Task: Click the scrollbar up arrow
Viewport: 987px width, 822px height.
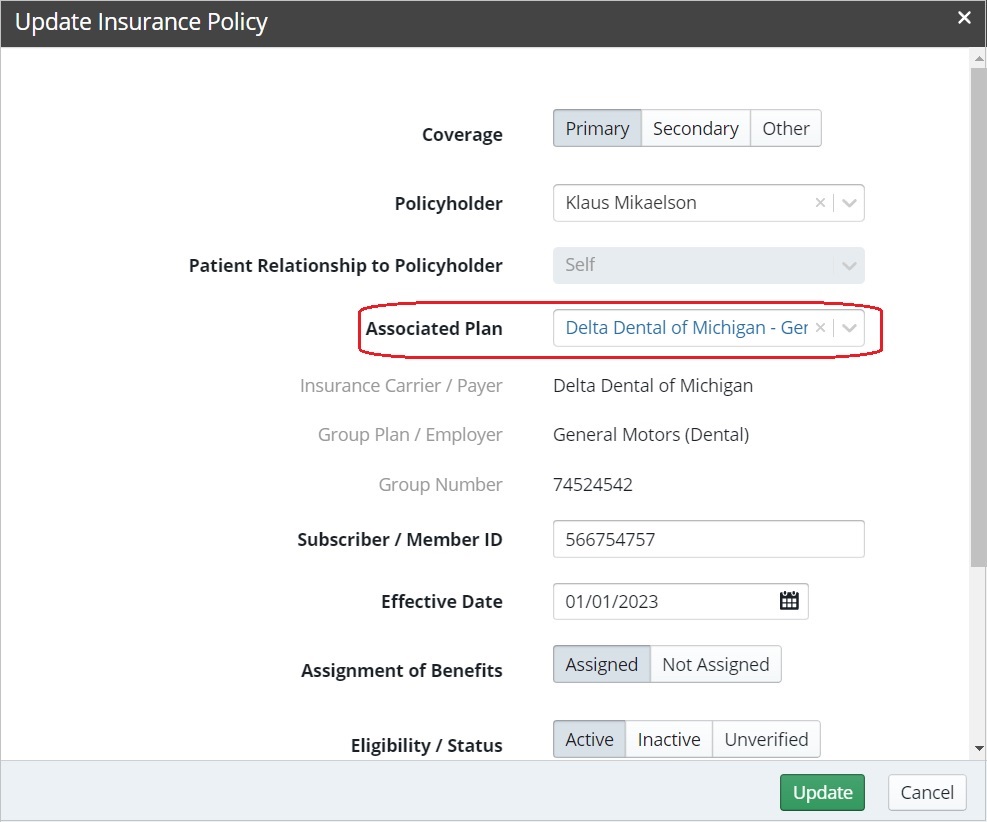Action: tap(977, 57)
